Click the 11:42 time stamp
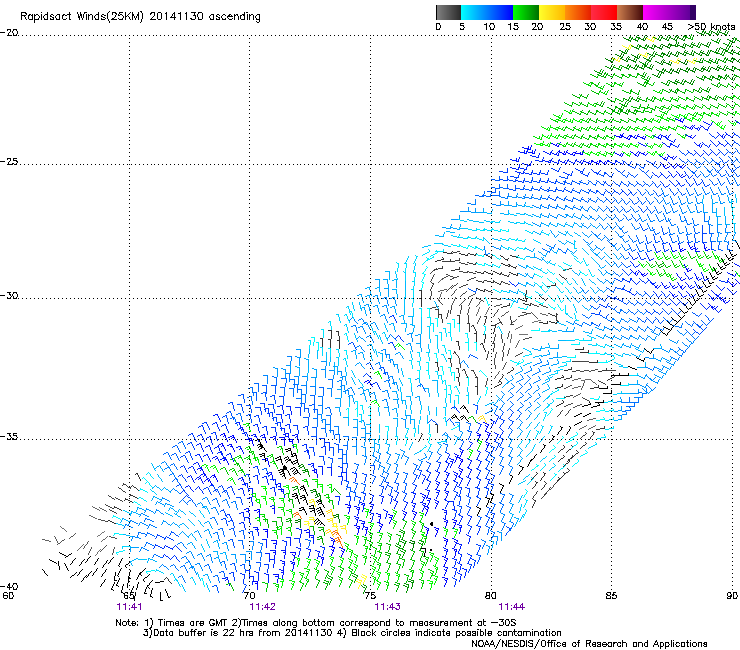This screenshot has width=740, height=650. point(262,607)
